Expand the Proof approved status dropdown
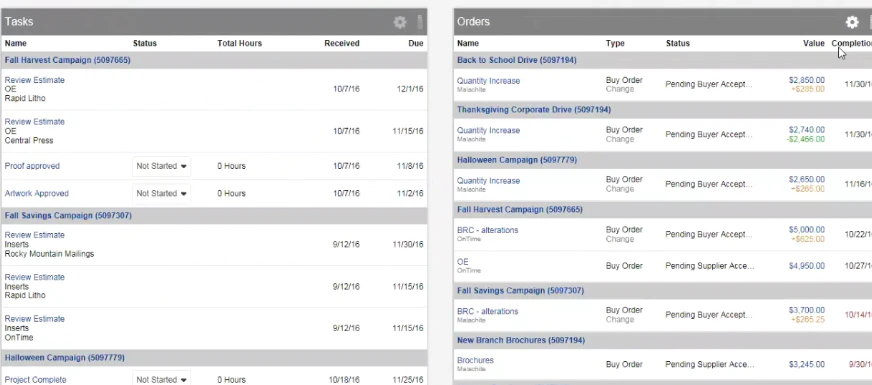Viewport: 872px width, 385px height. 161,166
